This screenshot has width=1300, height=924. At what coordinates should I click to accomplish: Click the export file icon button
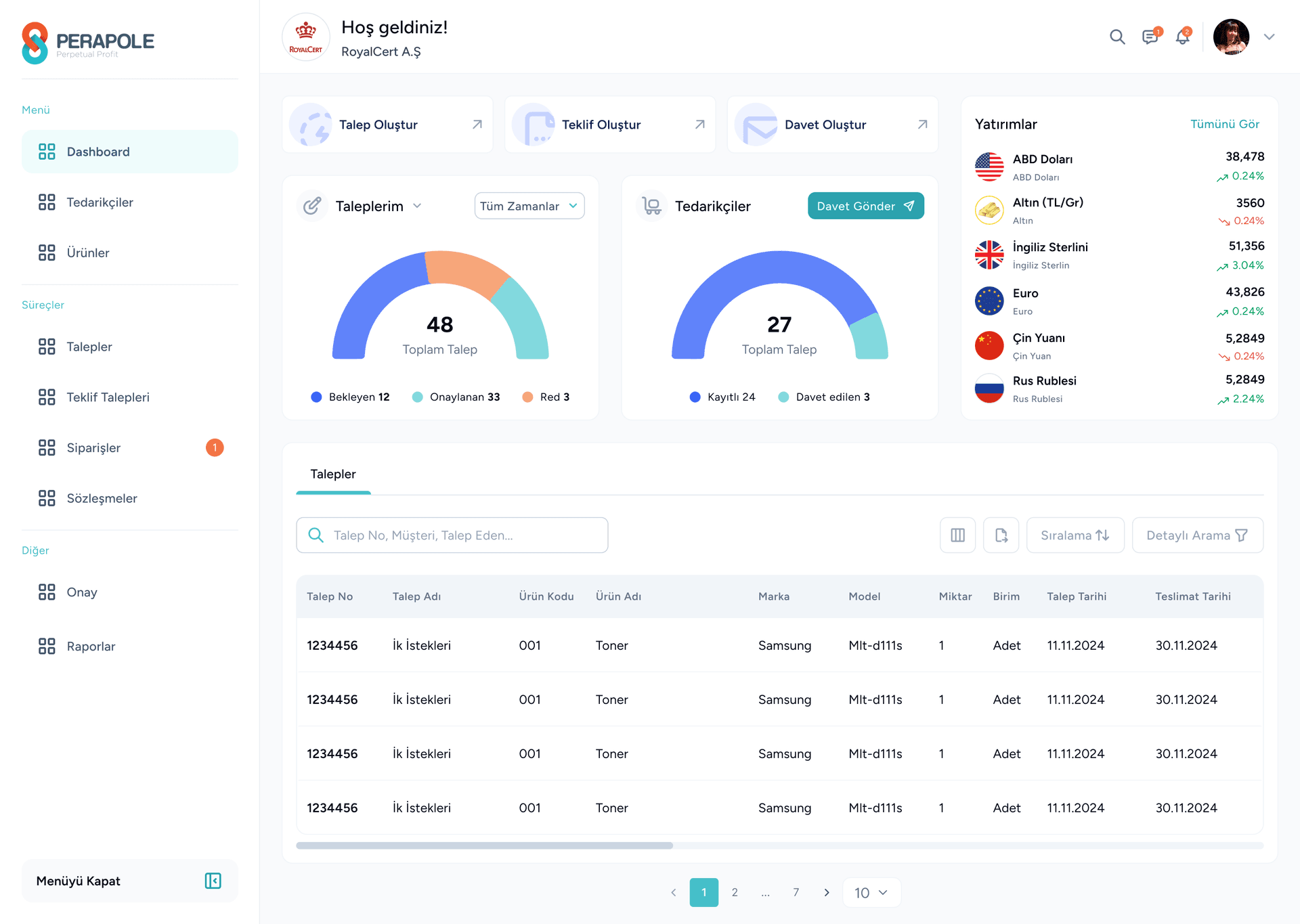pyautogui.click(x=1001, y=535)
